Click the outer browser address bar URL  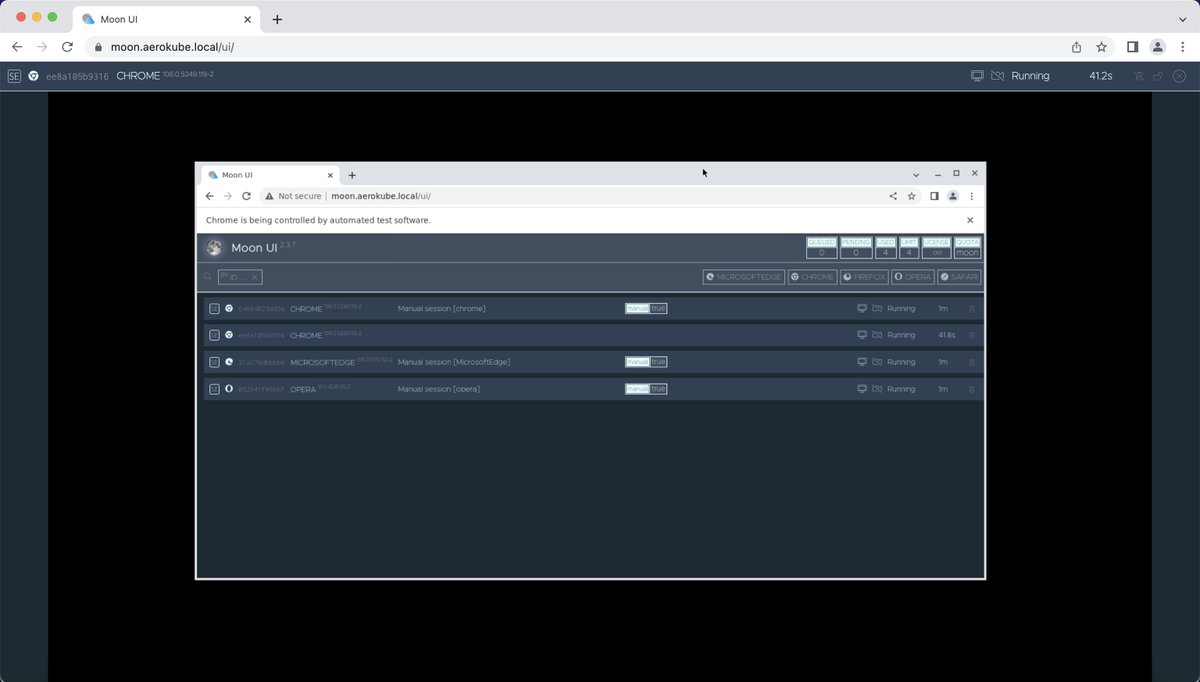pos(173,47)
